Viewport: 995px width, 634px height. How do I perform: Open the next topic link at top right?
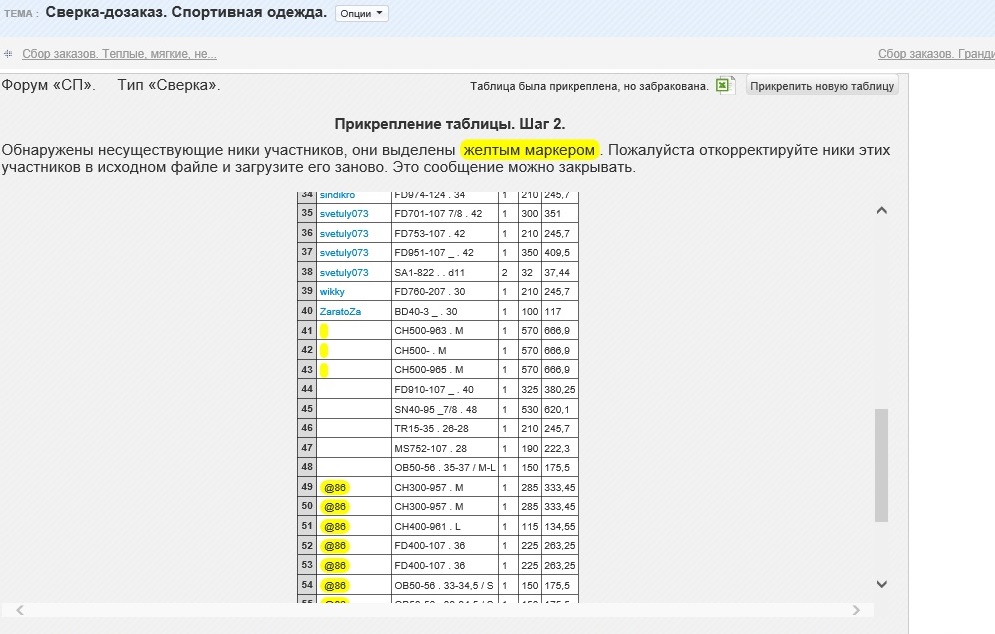coord(935,54)
